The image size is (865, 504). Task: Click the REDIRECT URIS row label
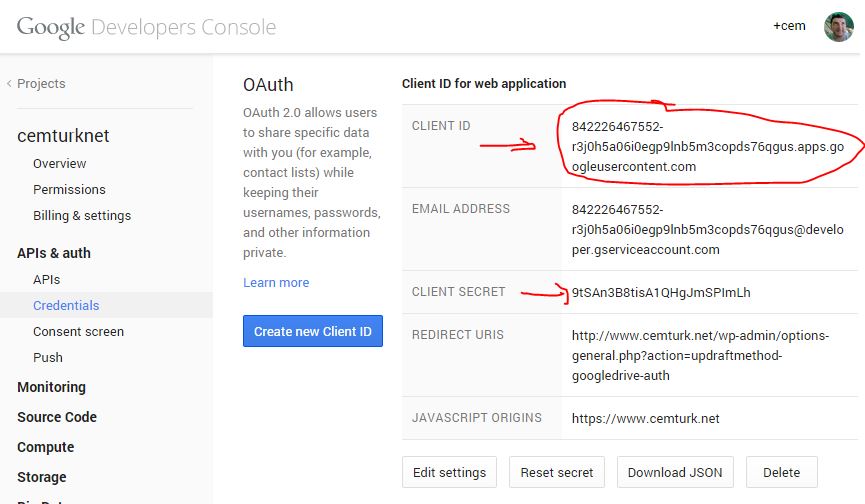pos(457,335)
